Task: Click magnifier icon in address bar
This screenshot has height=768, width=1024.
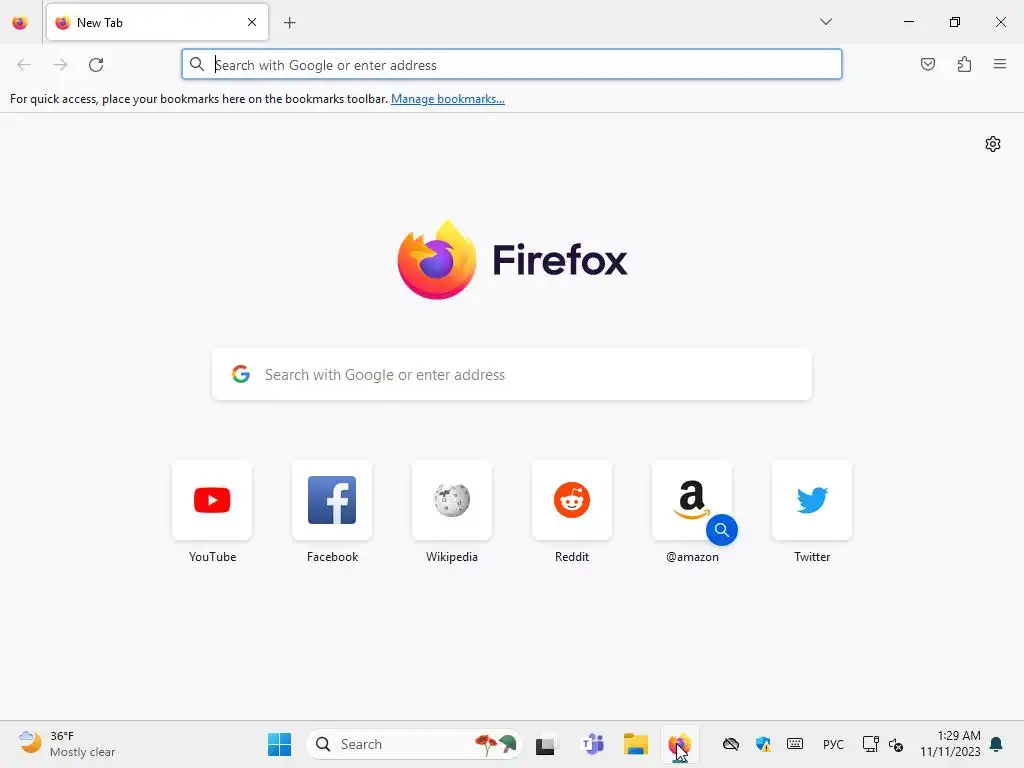Action: [x=197, y=64]
